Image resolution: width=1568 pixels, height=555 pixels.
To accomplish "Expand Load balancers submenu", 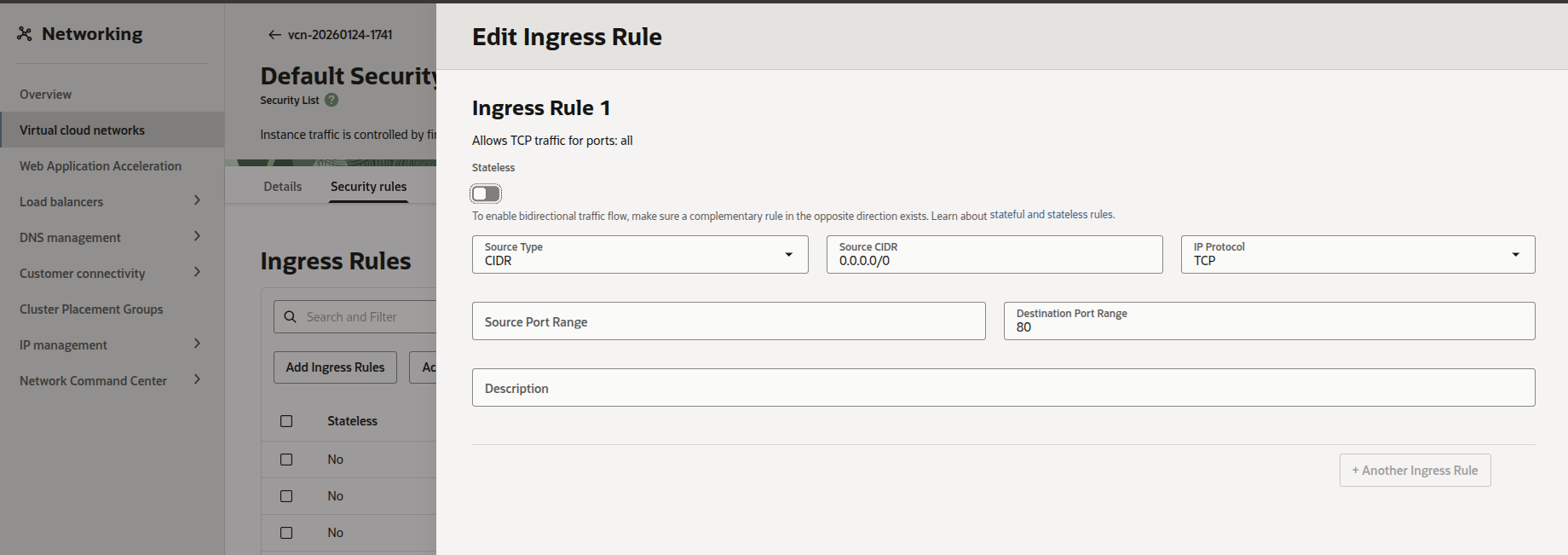I will coord(197,200).
